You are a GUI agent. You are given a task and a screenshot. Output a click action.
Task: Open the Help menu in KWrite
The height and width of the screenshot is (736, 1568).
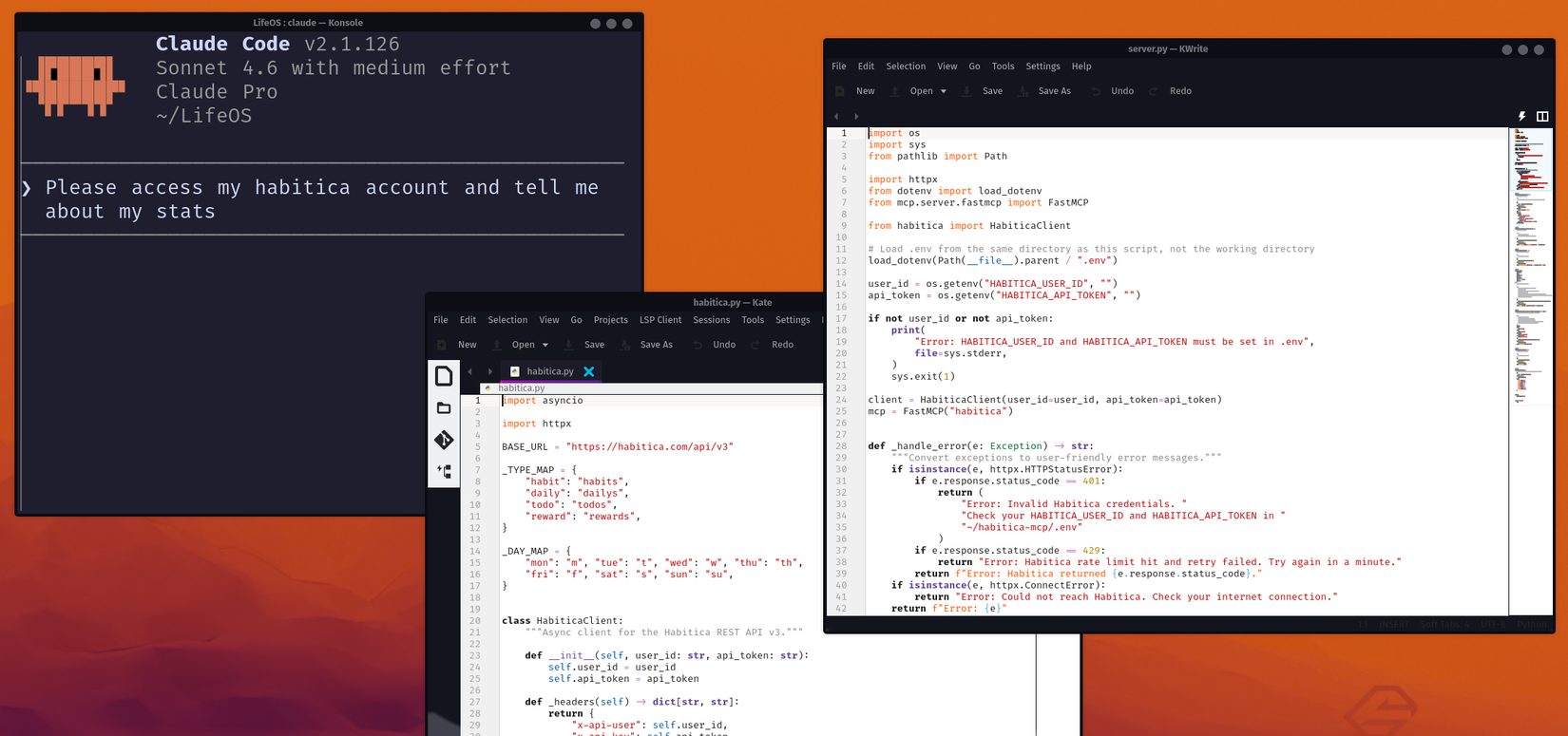coord(1081,66)
